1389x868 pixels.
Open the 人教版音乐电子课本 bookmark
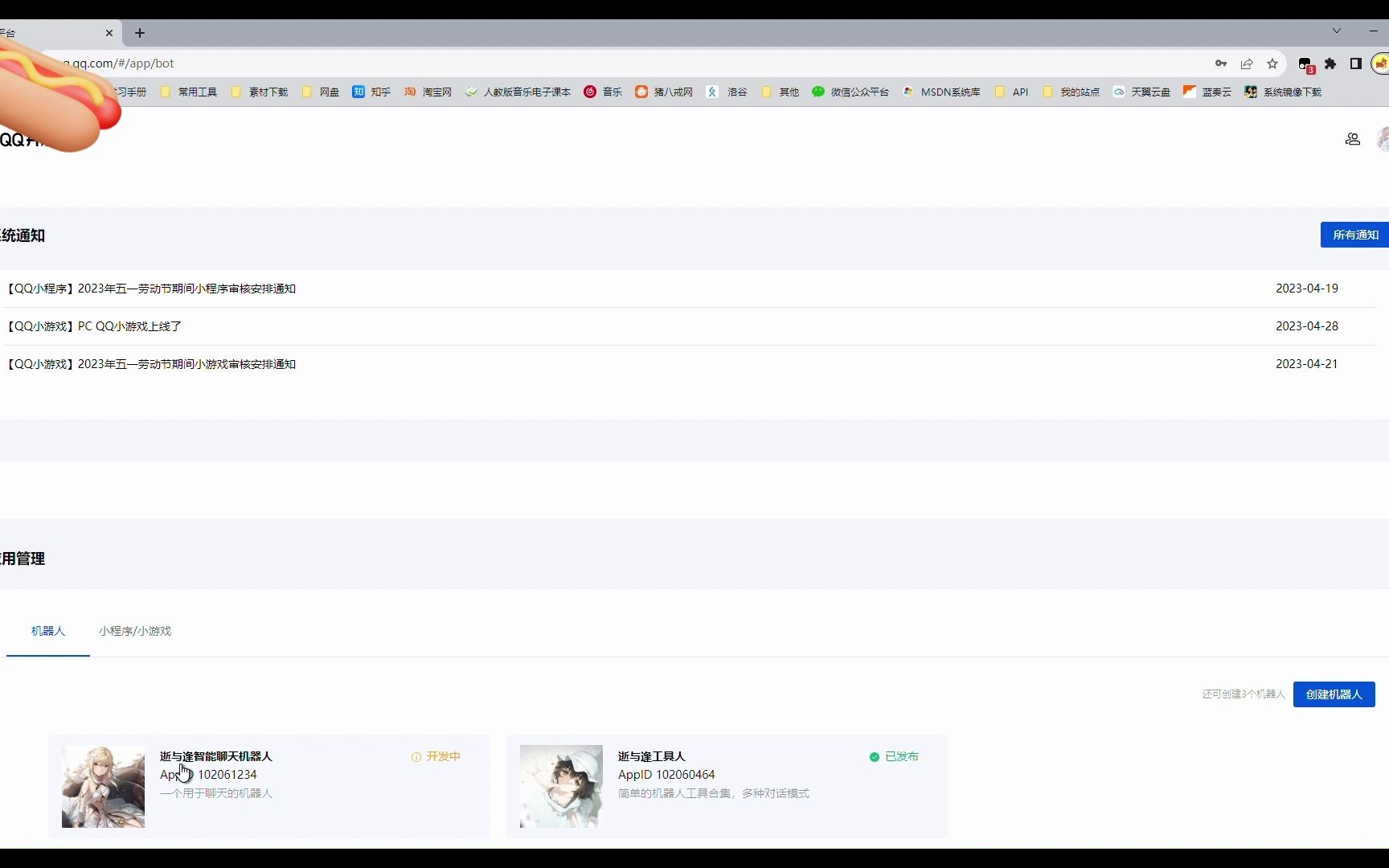coord(518,92)
